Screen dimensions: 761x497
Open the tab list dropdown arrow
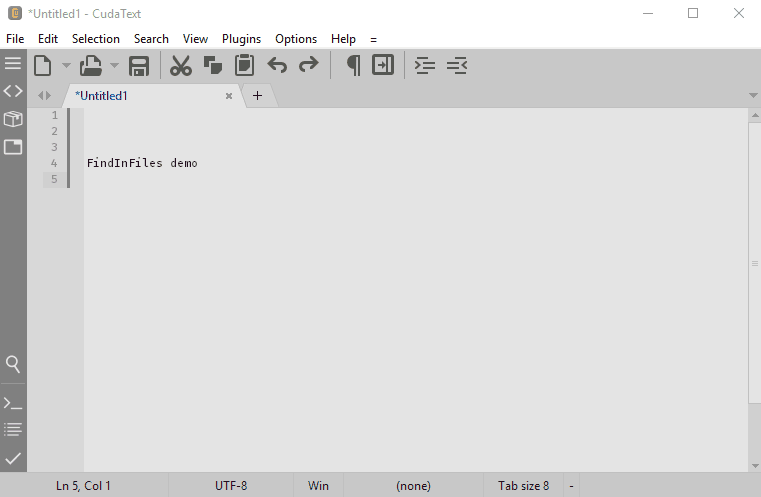coord(753,96)
